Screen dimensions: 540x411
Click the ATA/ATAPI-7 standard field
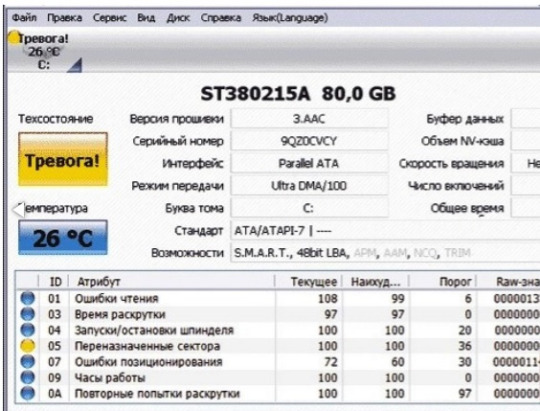[385, 231]
